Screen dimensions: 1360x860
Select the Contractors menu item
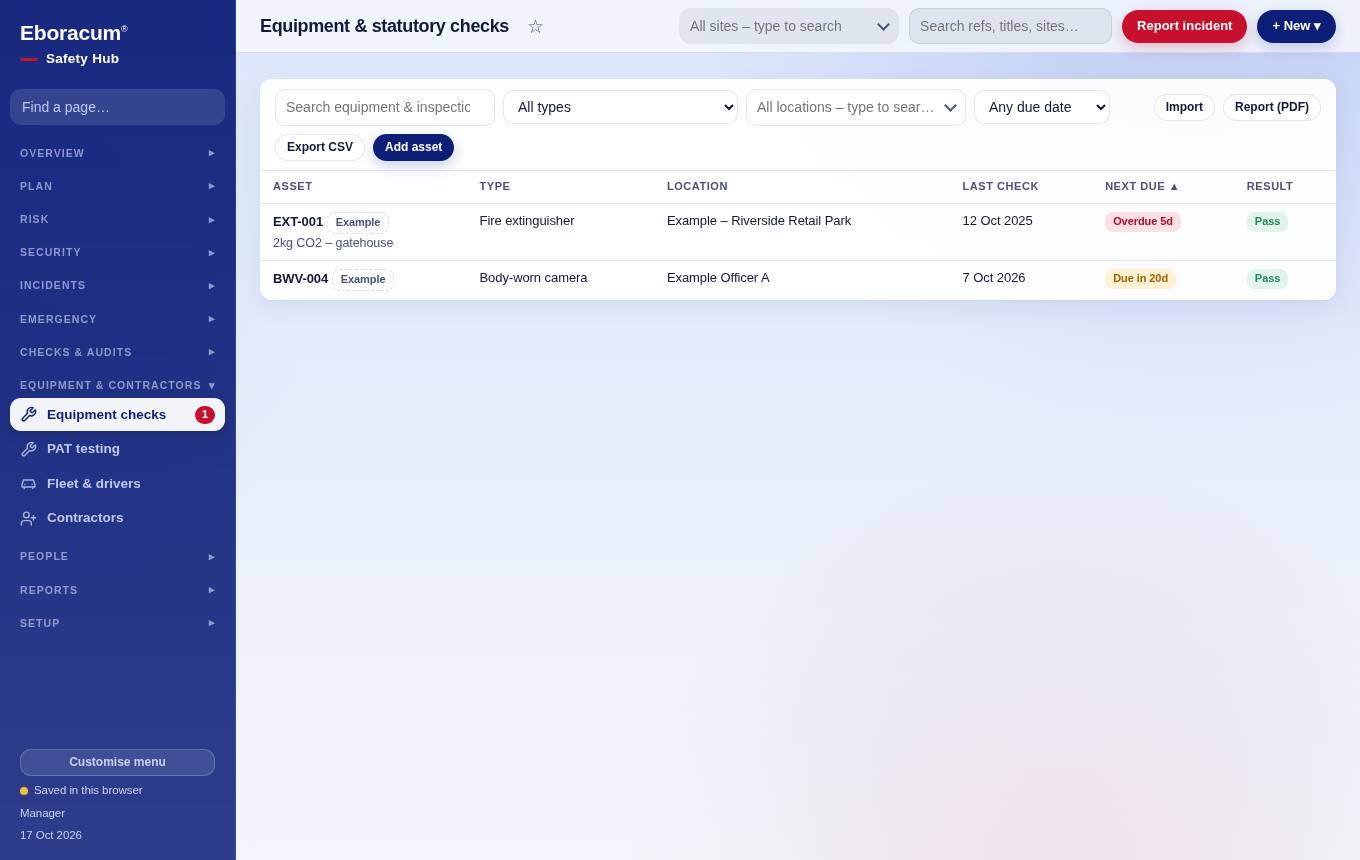coord(117,518)
